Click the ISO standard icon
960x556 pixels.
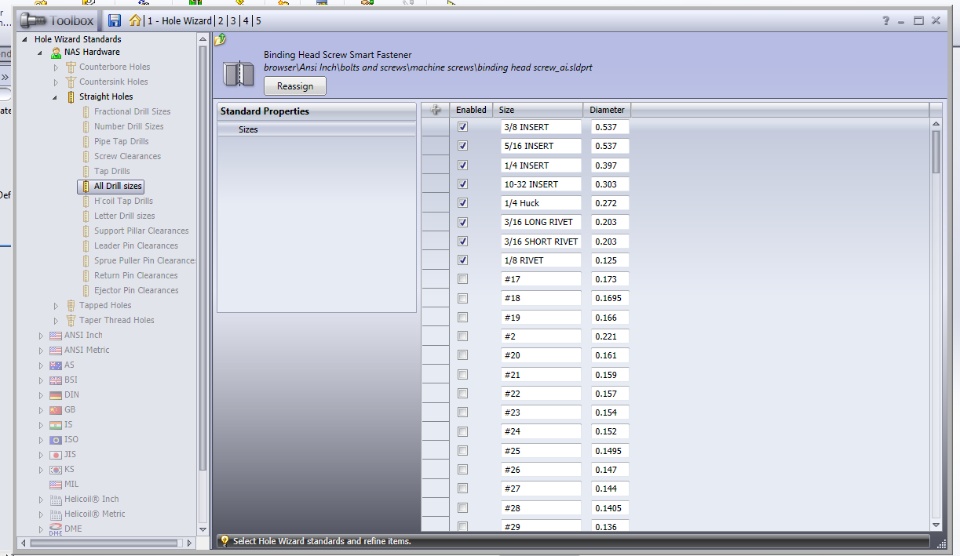(56, 440)
